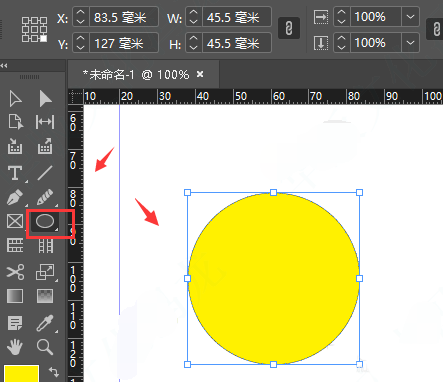Select the Selection tool (outlined arrow)
Image resolution: width=443 pixels, height=382 pixels.
(x=15, y=99)
